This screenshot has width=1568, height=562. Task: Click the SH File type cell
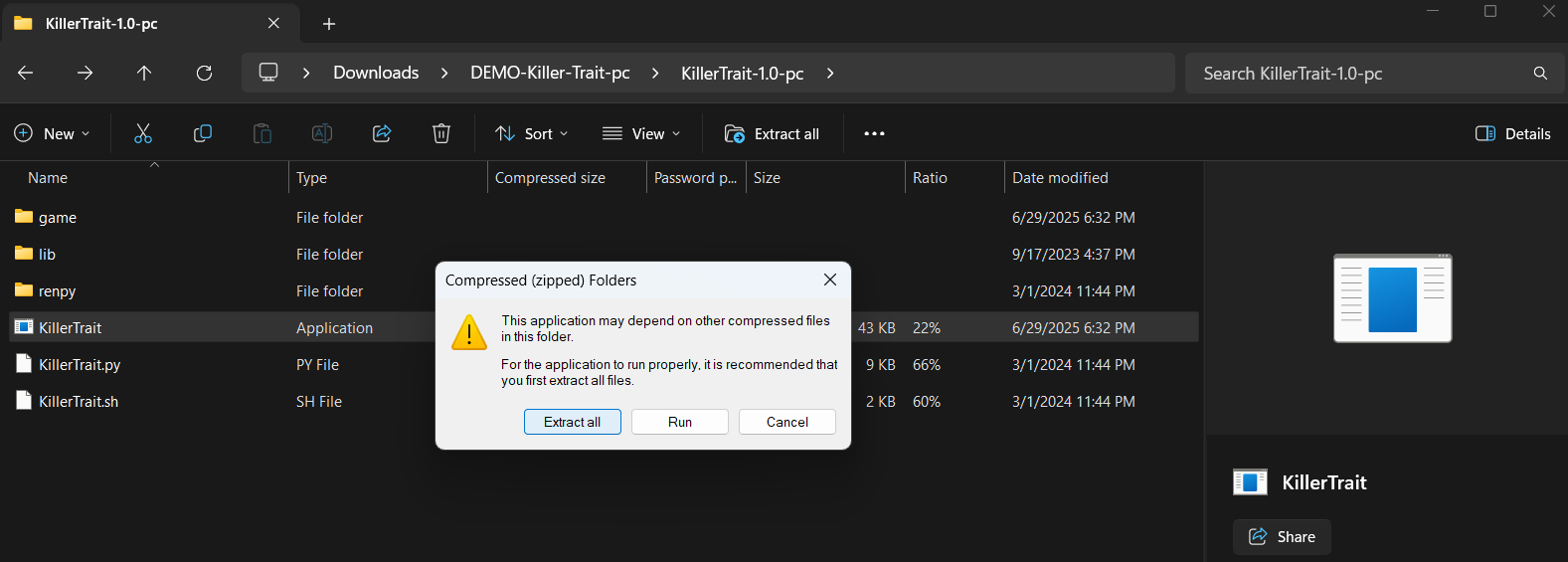click(x=319, y=401)
